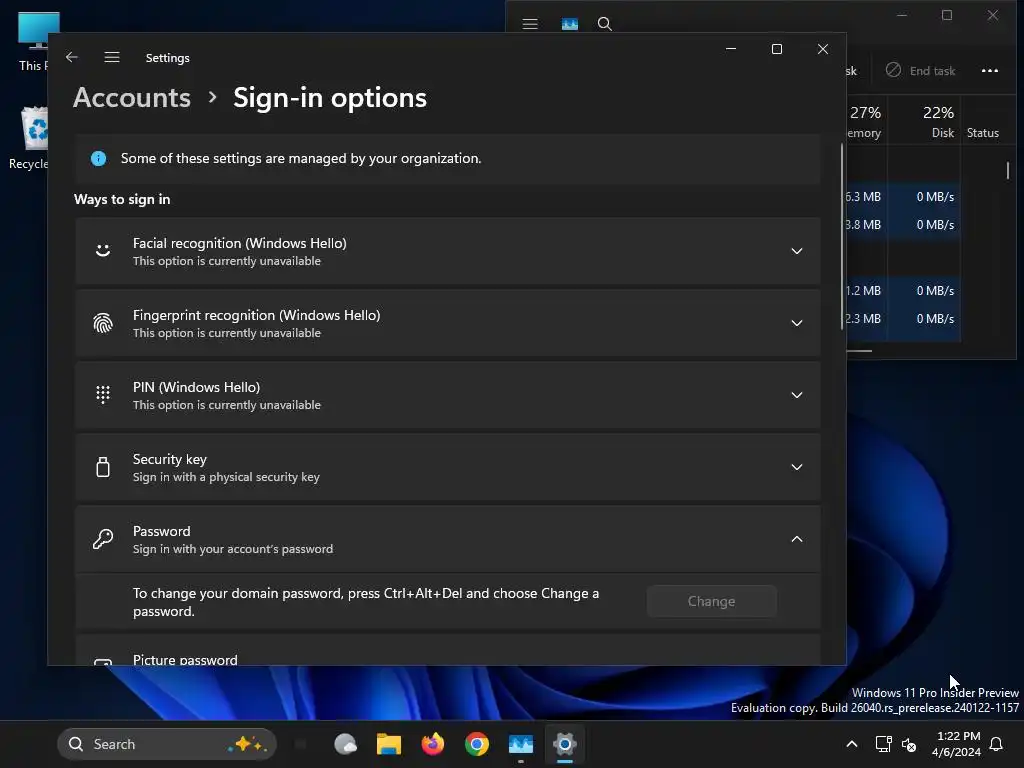Click the Password key icon

tap(103, 539)
